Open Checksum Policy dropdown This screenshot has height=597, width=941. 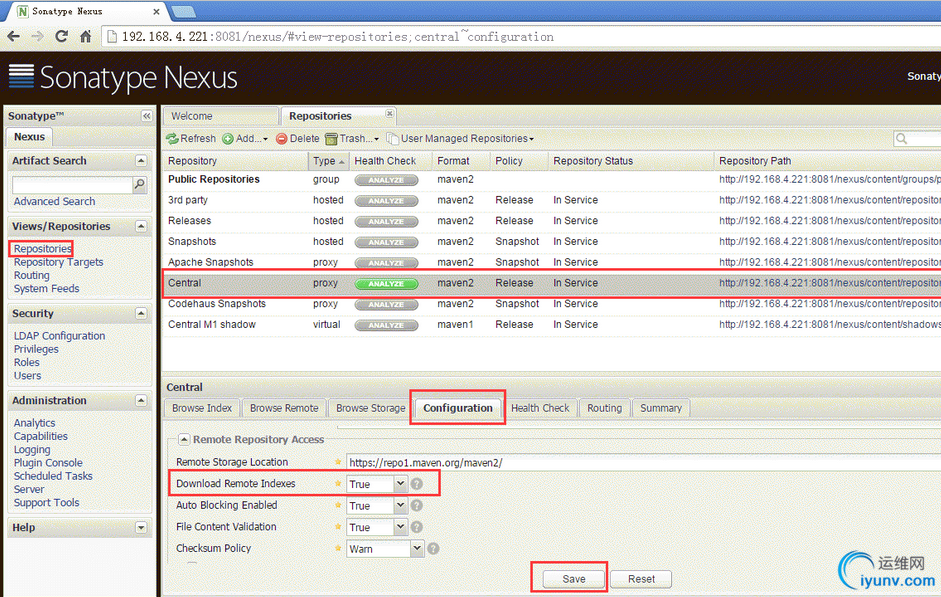417,548
